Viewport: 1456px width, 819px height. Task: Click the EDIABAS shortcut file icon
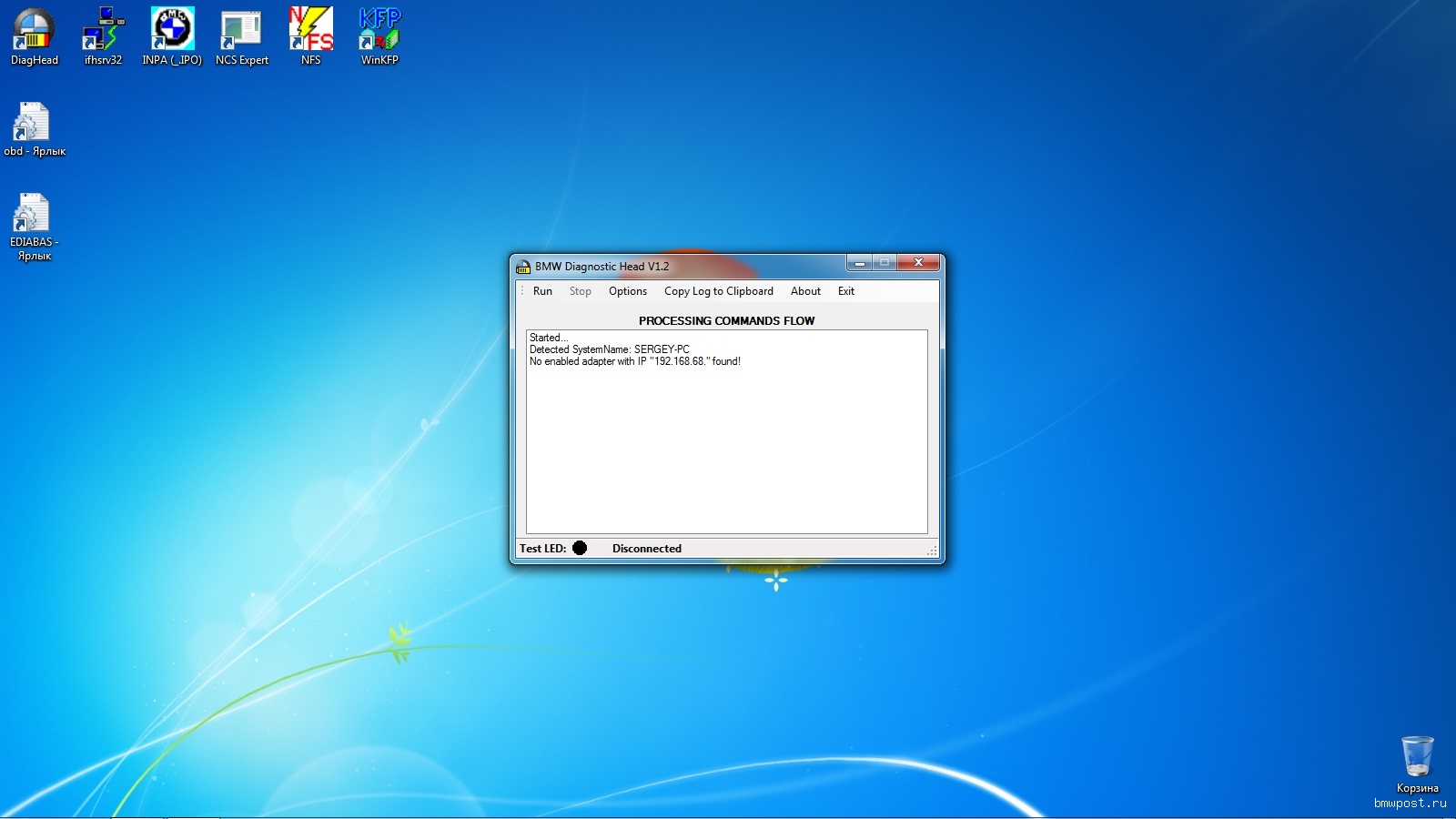33,215
